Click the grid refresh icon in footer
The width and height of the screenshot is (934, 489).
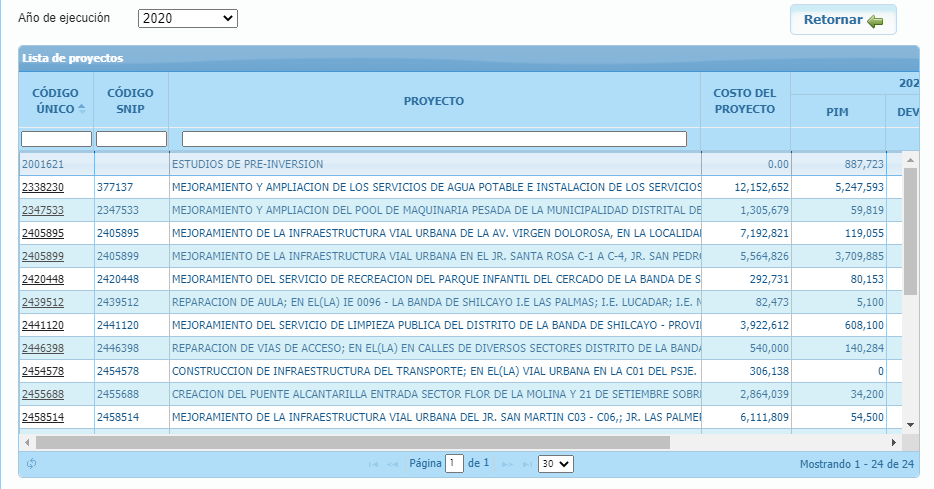(32, 464)
